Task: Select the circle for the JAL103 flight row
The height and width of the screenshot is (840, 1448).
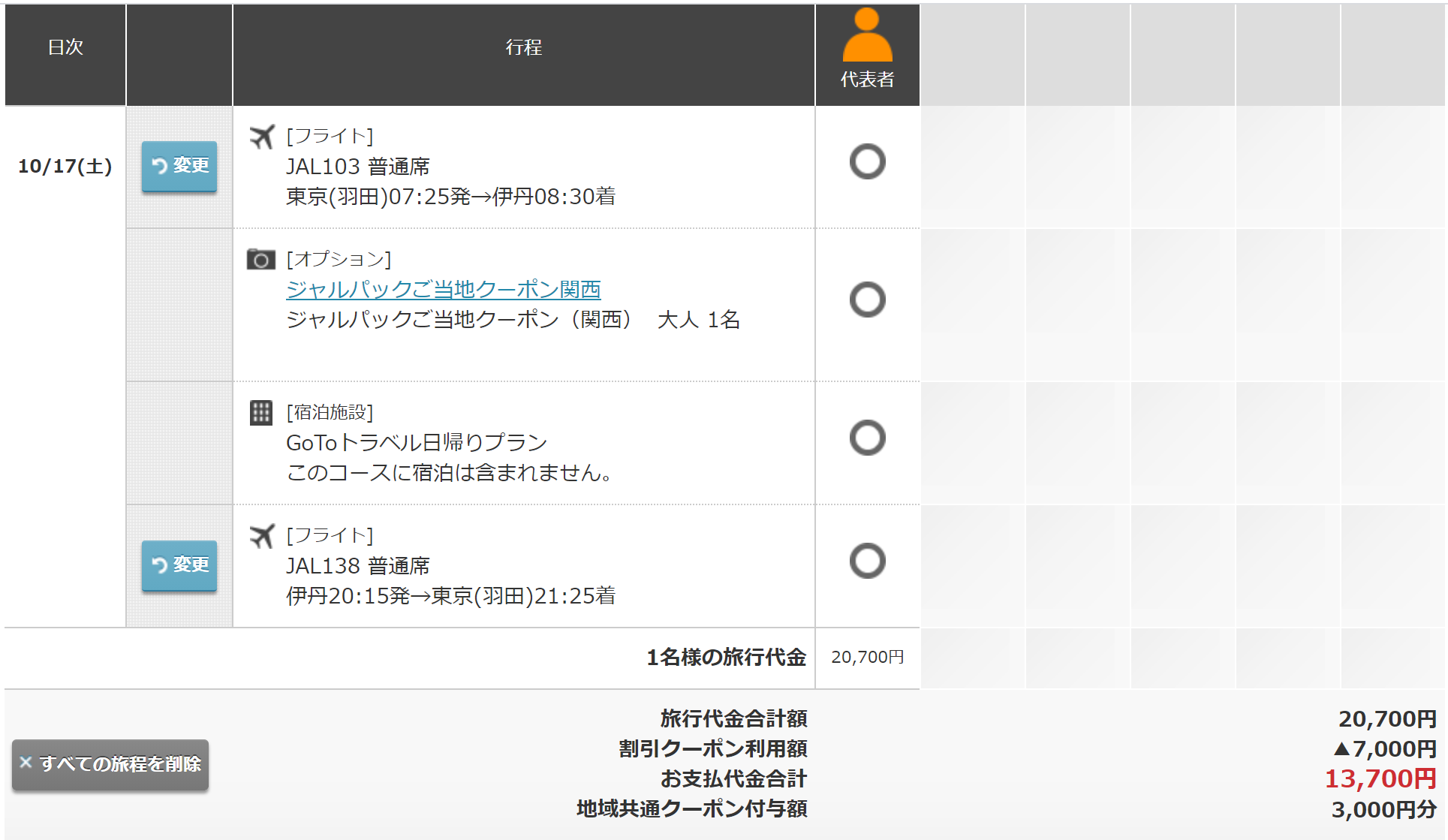Action: click(867, 161)
